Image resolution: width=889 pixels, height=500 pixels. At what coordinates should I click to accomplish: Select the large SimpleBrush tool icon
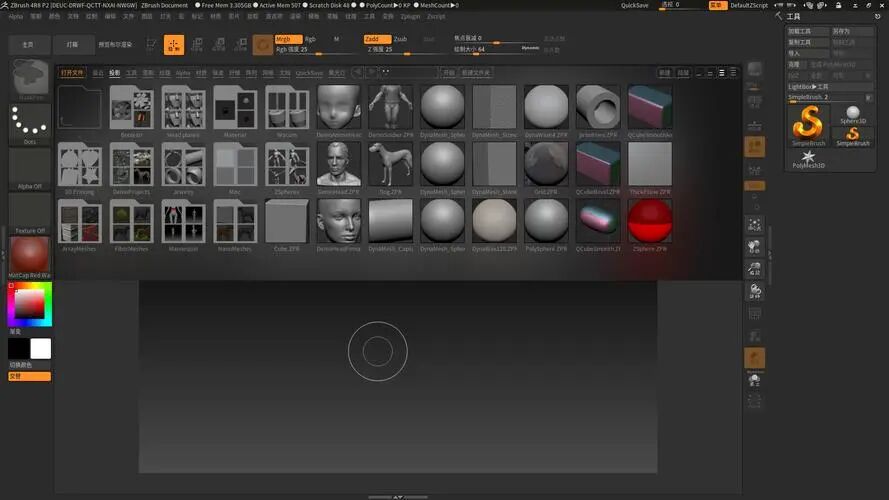[x=808, y=124]
